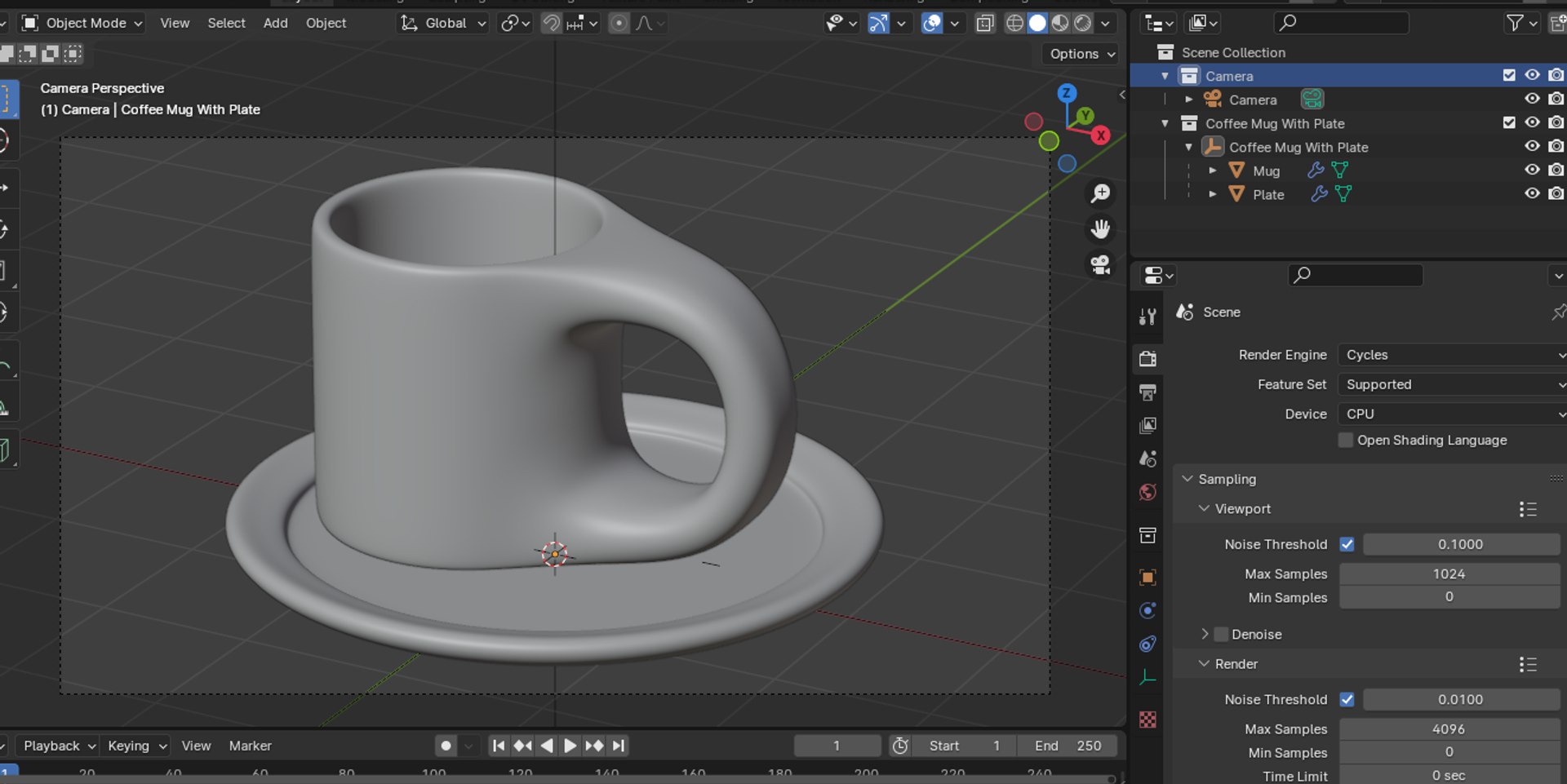Click the viewport Options button

pyautogui.click(x=1081, y=54)
